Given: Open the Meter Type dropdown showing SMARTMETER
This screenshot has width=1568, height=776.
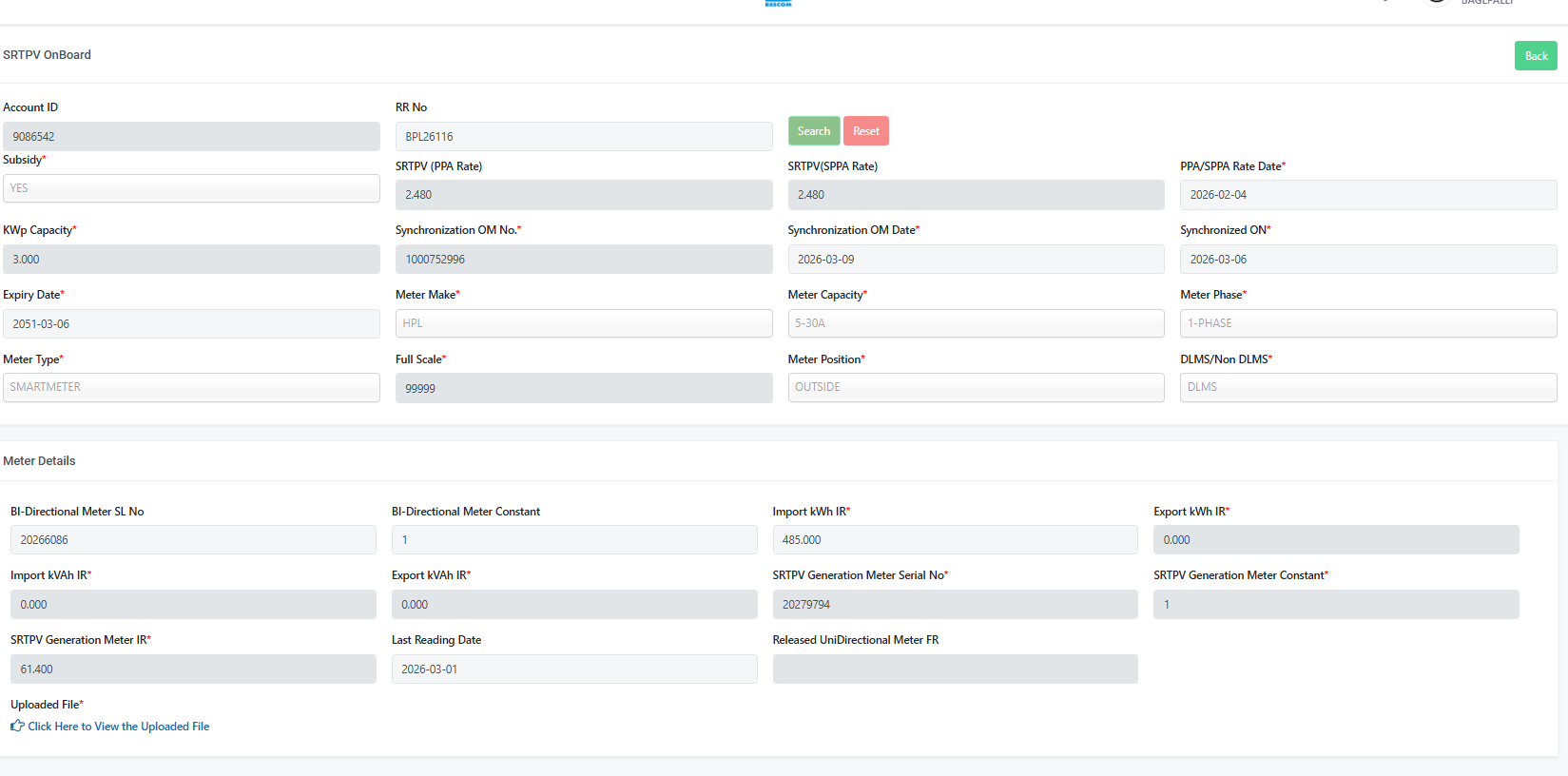Looking at the screenshot, I should [x=191, y=387].
